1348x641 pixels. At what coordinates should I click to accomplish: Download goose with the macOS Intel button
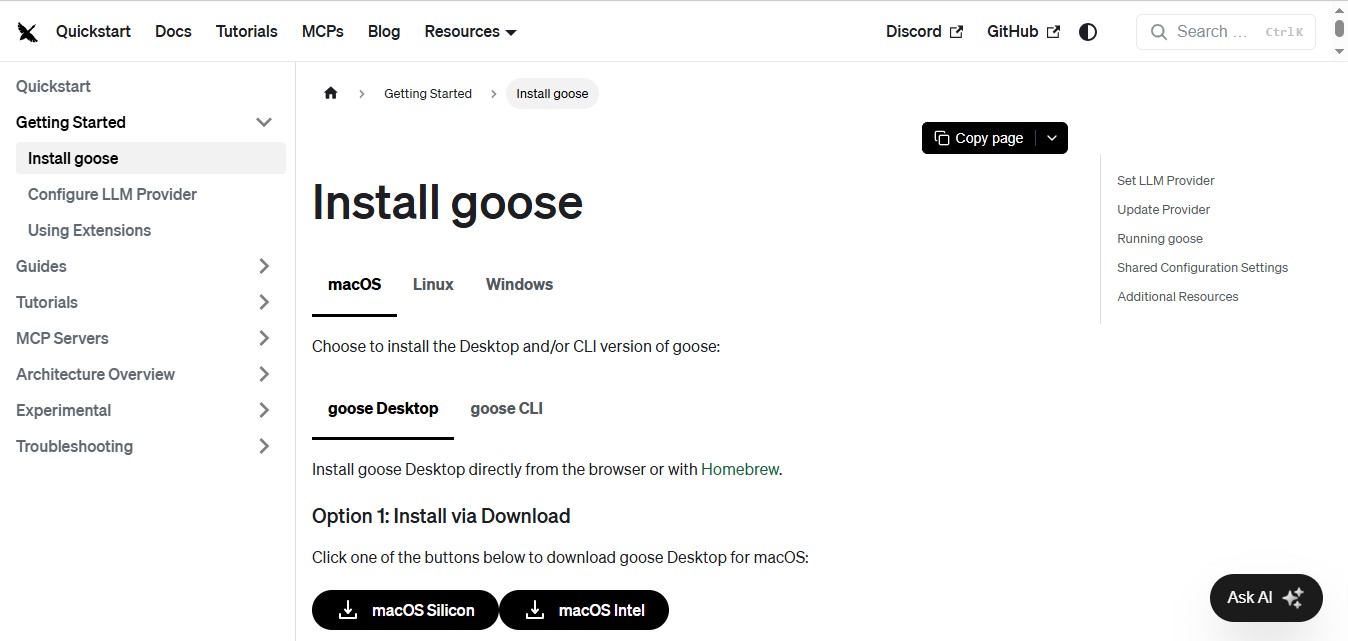[584, 609]
